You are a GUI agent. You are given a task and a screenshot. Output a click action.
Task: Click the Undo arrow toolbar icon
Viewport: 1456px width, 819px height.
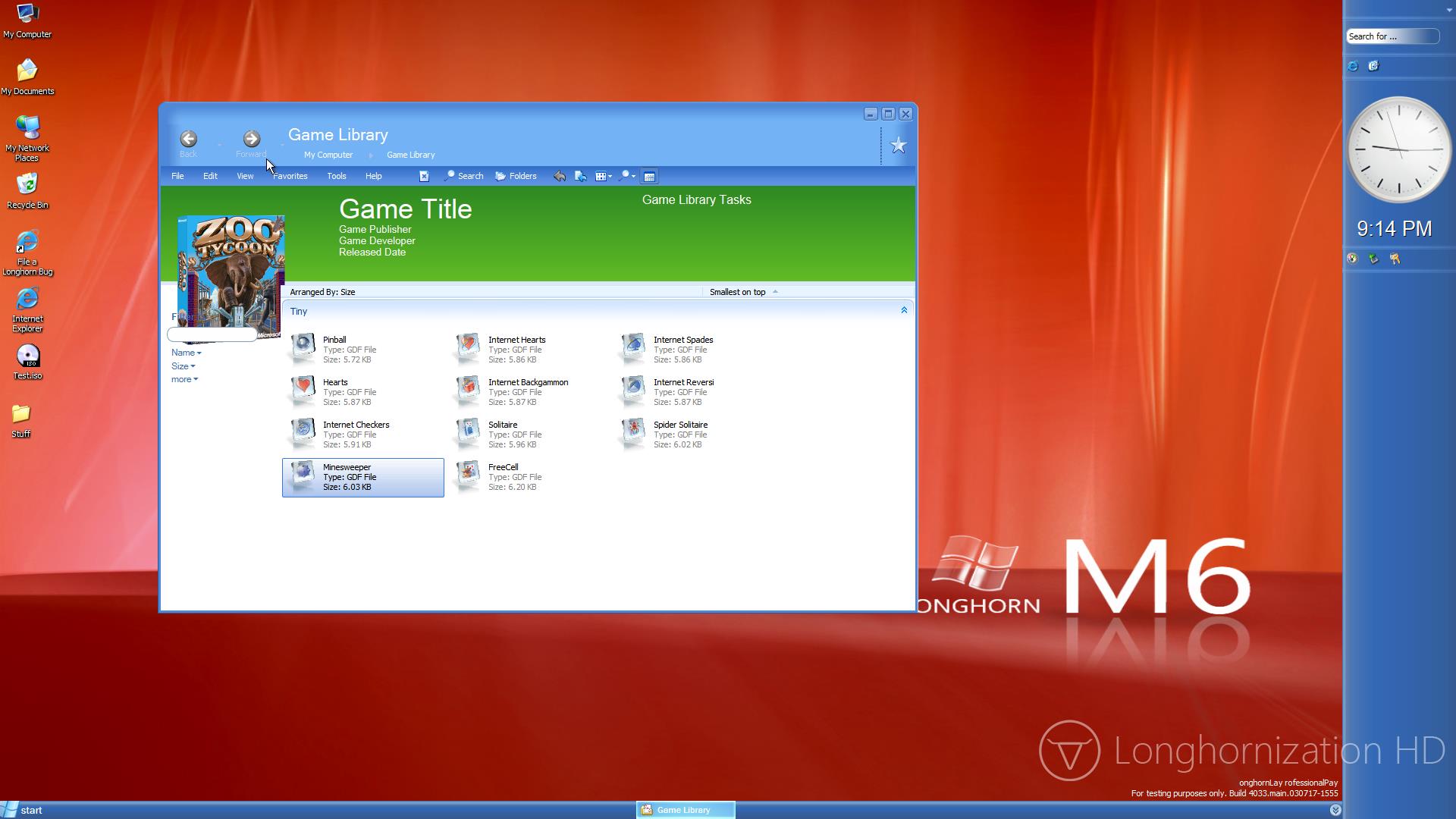[x=560, y=176]
